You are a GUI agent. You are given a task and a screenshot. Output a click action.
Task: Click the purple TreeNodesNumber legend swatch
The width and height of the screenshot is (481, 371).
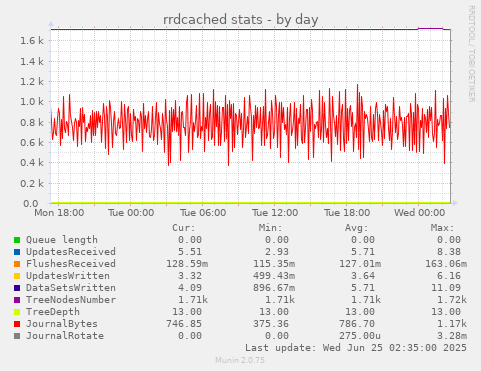pos(17,300)
